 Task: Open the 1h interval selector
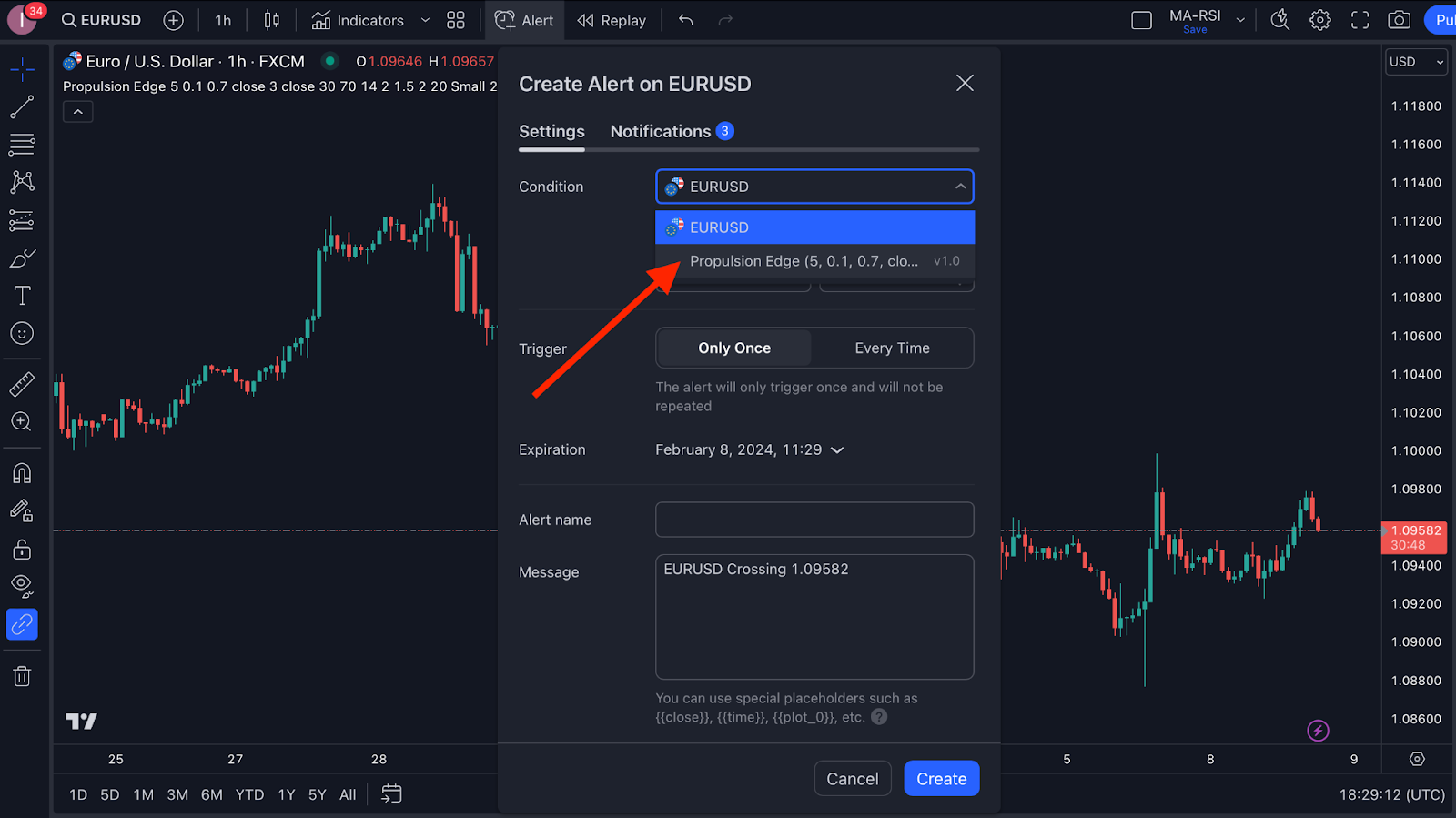pos(223,20)
